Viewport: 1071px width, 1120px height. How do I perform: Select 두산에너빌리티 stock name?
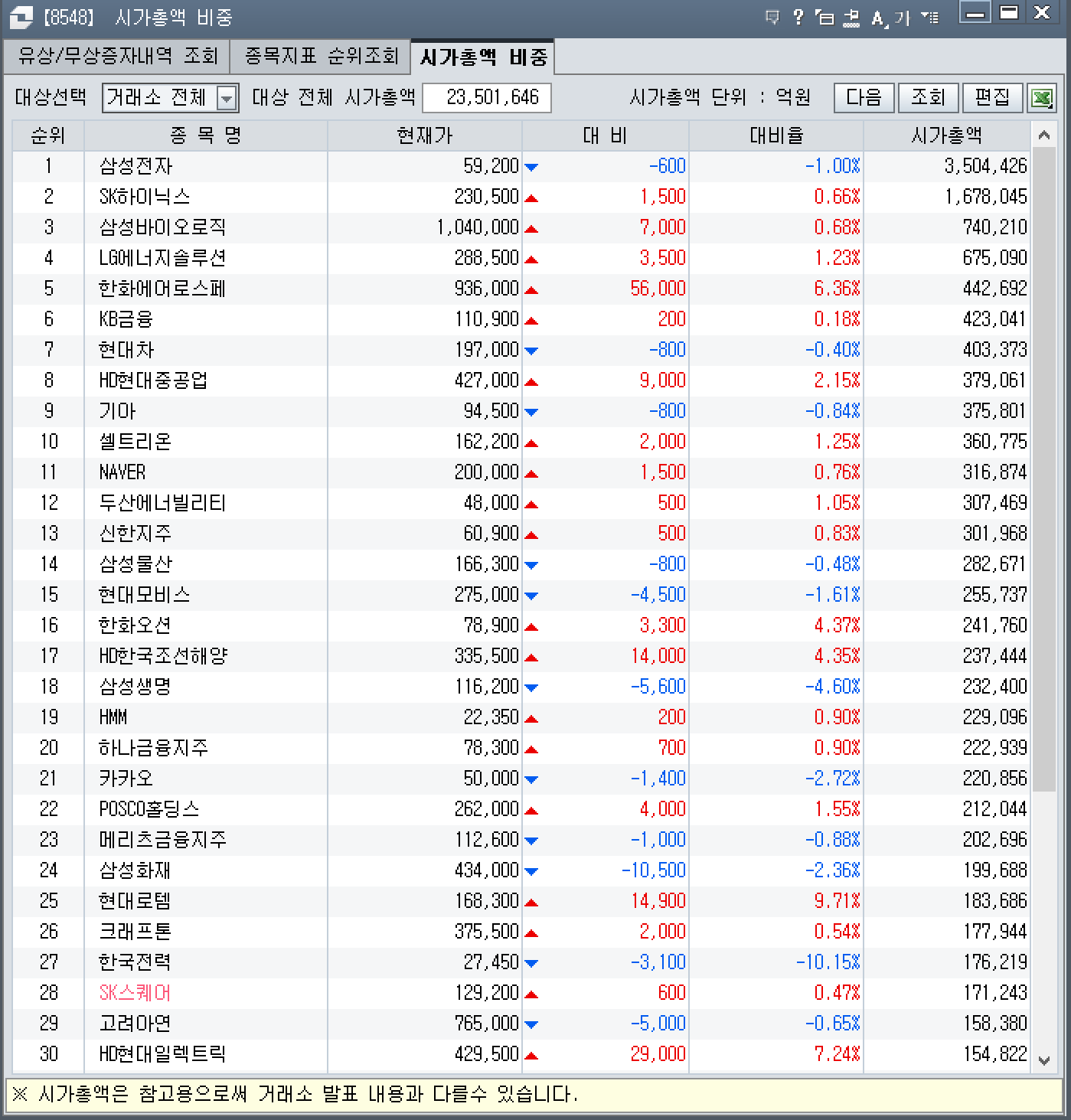pyautogui.click(x=162, y=503)
